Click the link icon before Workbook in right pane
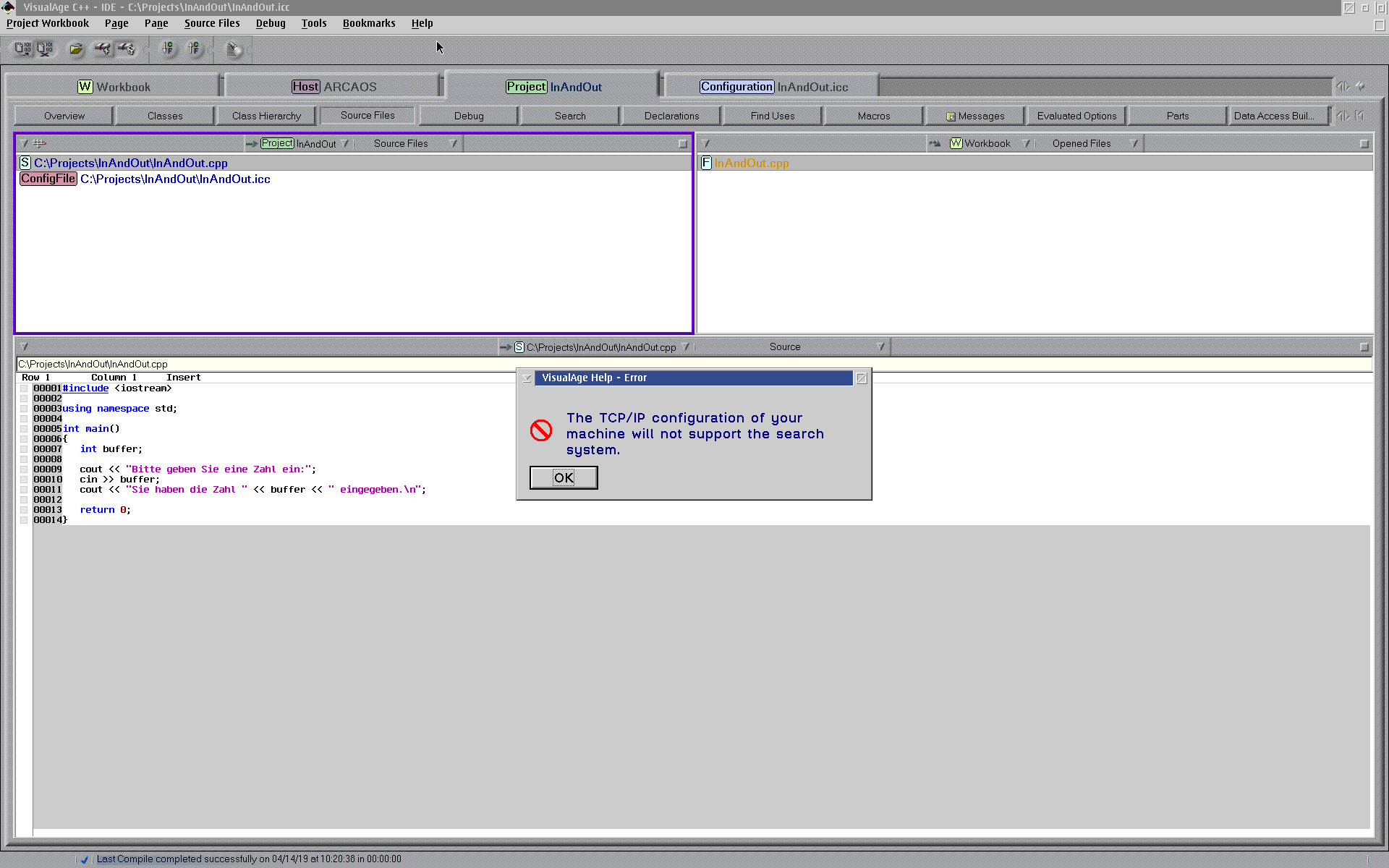The width and height of the screenshot is (1389, 868). (935, 143)
